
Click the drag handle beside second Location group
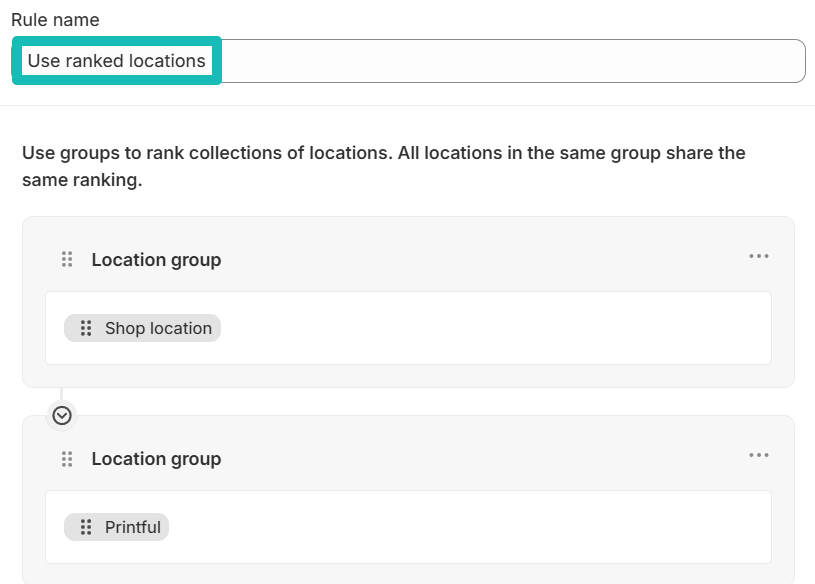coord(66,458)
